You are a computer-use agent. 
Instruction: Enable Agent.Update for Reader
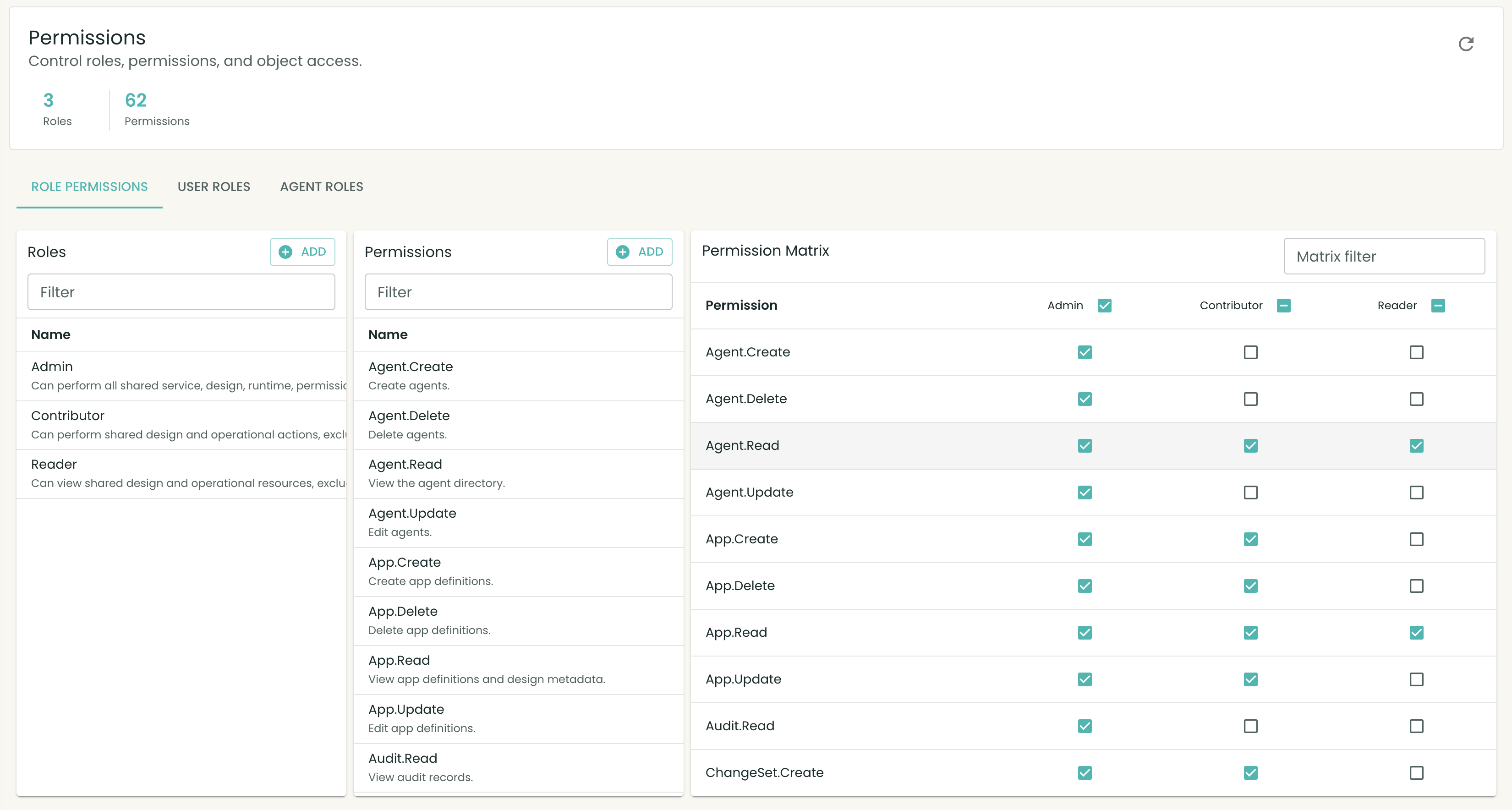coord(1416,493)
